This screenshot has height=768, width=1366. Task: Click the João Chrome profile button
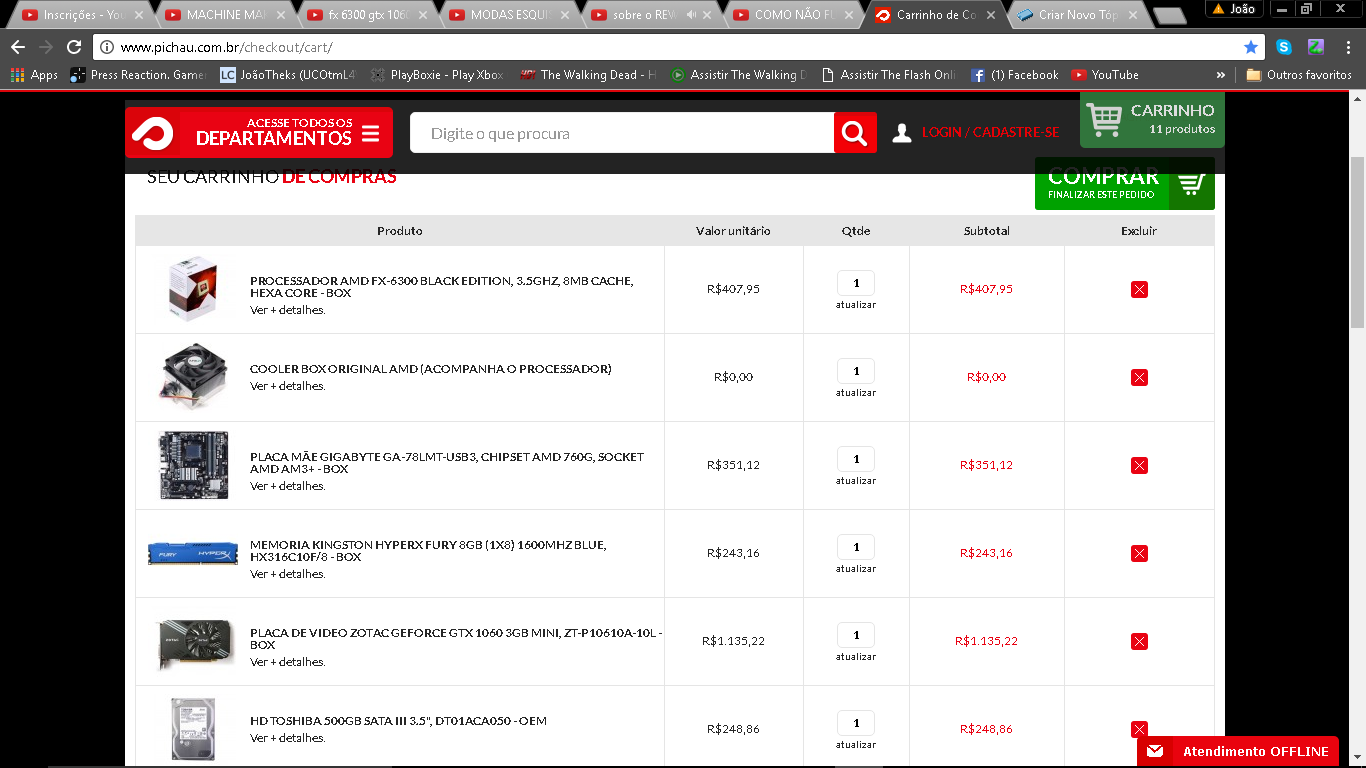tap(1234, 9)
